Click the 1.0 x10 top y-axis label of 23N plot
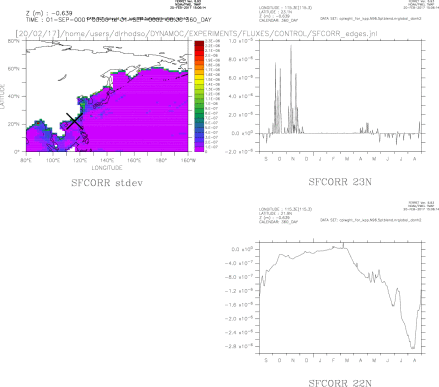This screenshot has height=387, width=439. click(x=242, y=41)
